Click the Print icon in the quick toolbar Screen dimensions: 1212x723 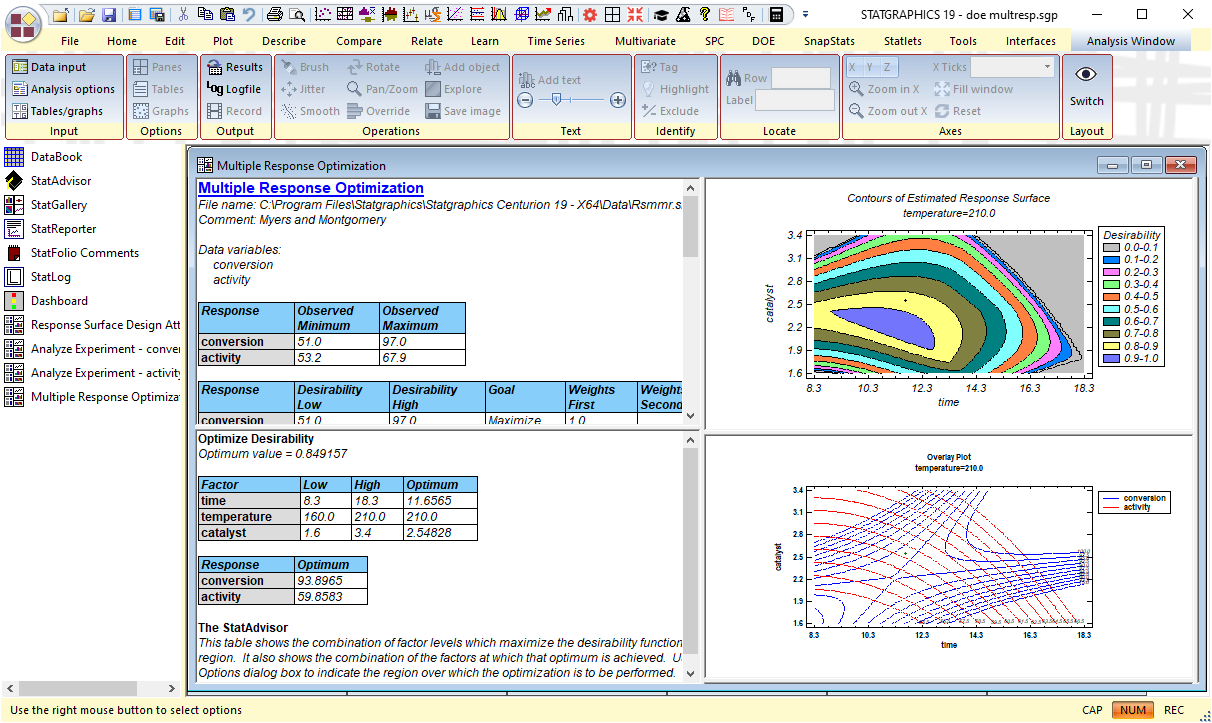(x=275, y=15)
